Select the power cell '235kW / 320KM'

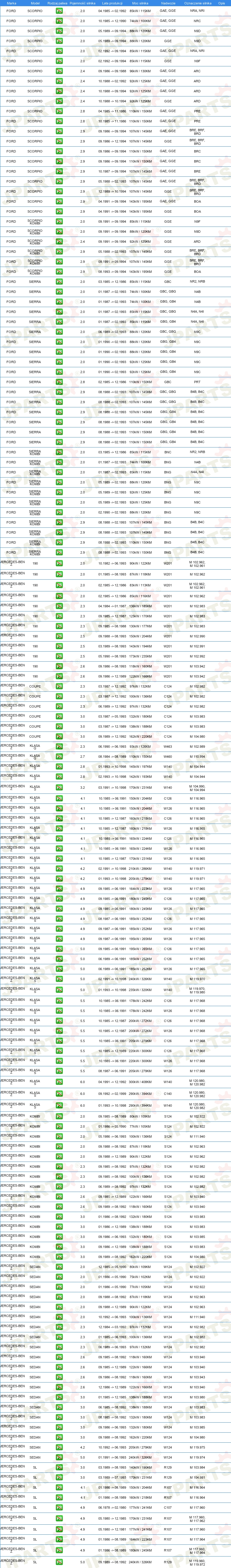tap(140, 990)
